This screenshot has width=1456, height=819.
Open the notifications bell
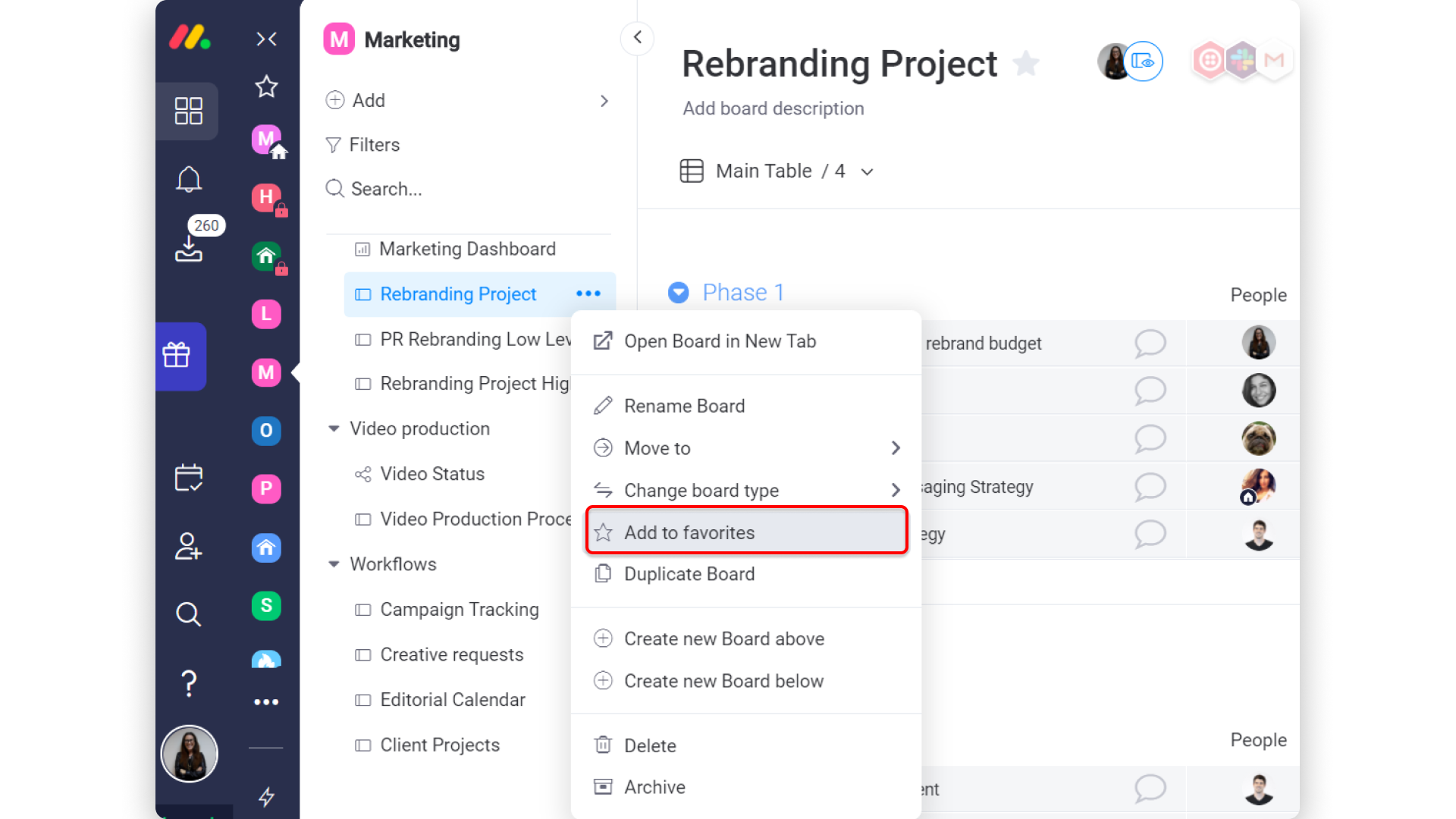[189, 180]
